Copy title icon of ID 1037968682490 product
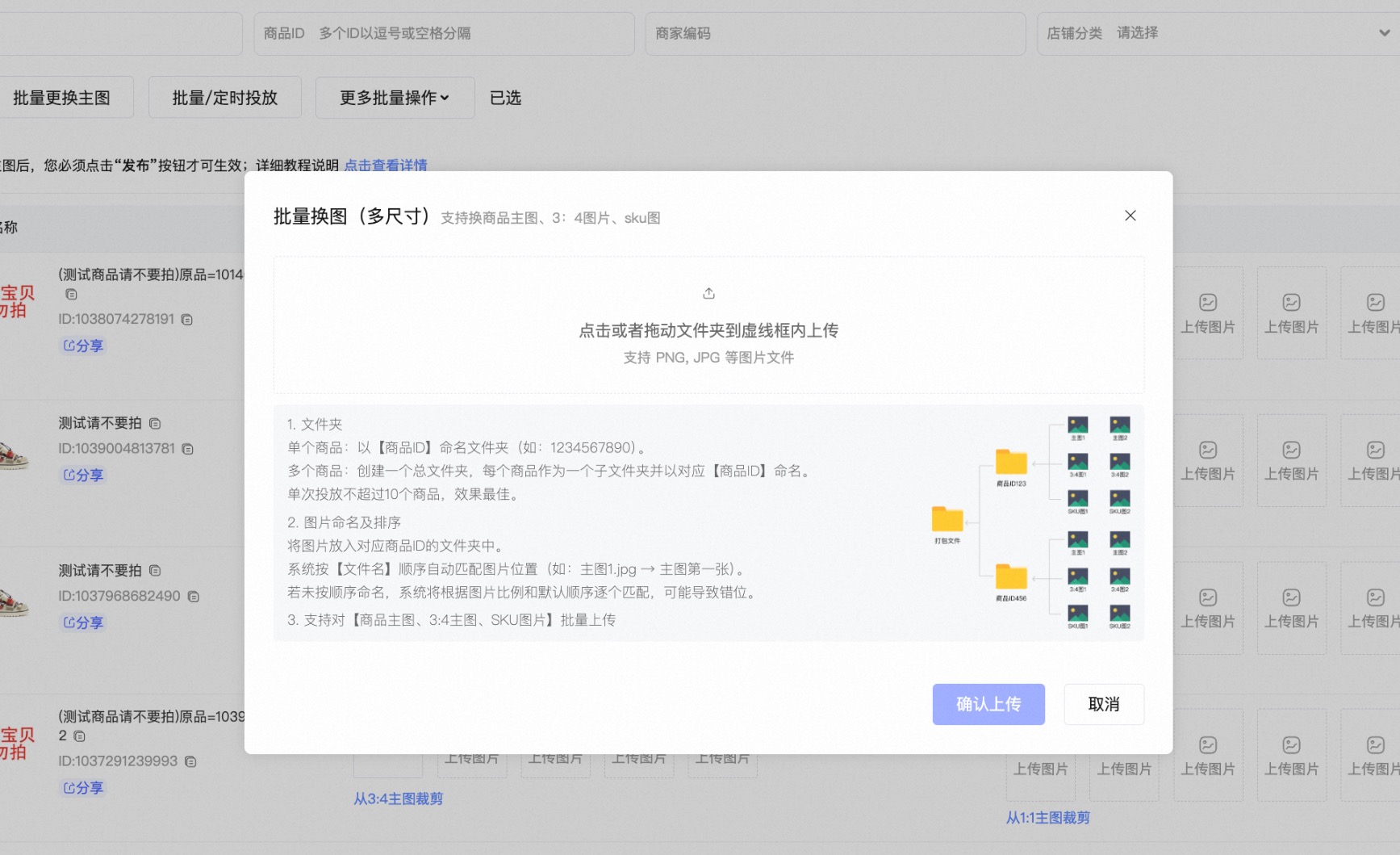1400x855 pixels. point(155,571)
